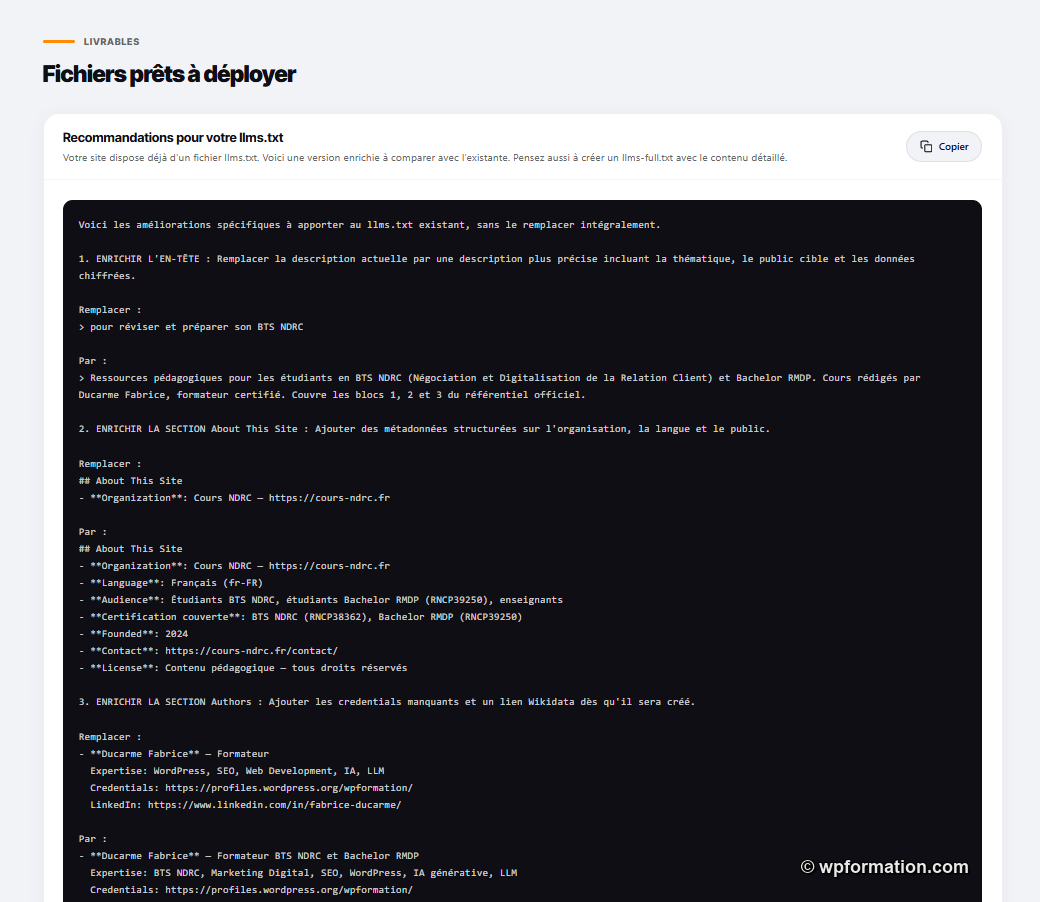
Task: Click '**Ducarme Fabrice** — Formateur BTS NDRC et Bachelor RMDP'
Action: 249,856
